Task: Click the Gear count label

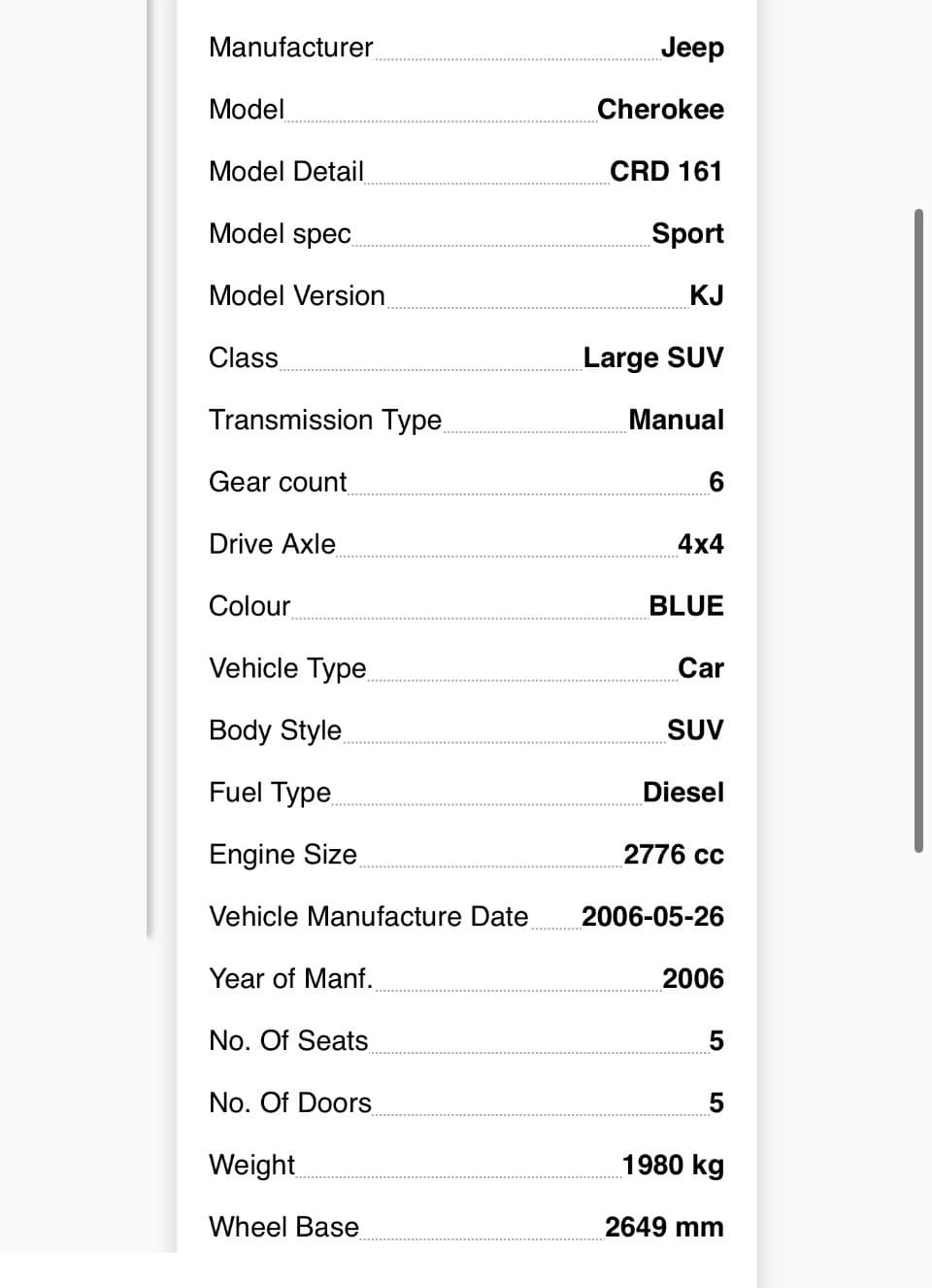Action: coord(278,483)
